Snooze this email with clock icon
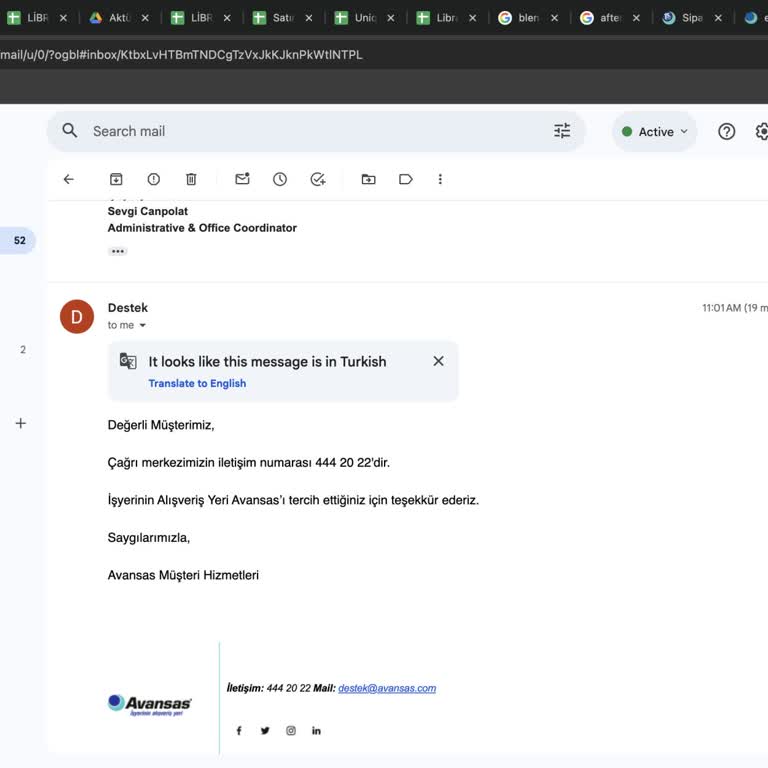Image resolution: width=768 pixels, height=768 pixels. 280,179
